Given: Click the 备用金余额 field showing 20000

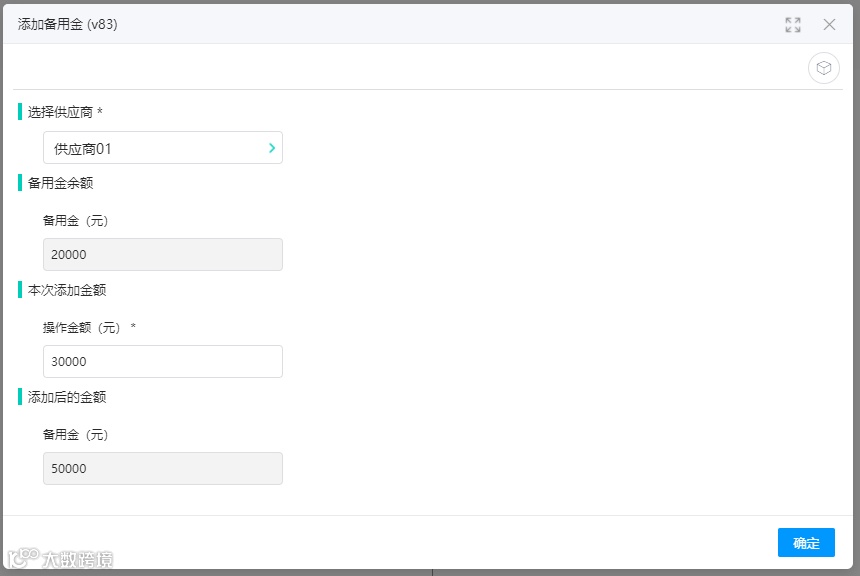Looking at the screenshot, I should [x=163, y=255].
